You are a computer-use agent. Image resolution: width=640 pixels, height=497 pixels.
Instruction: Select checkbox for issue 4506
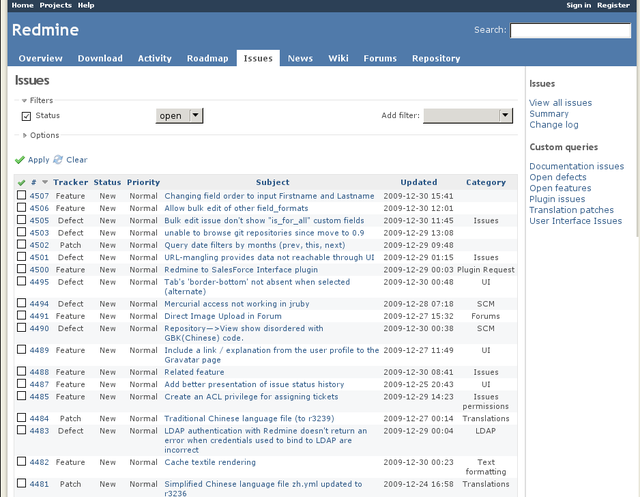tap(21, 207)
